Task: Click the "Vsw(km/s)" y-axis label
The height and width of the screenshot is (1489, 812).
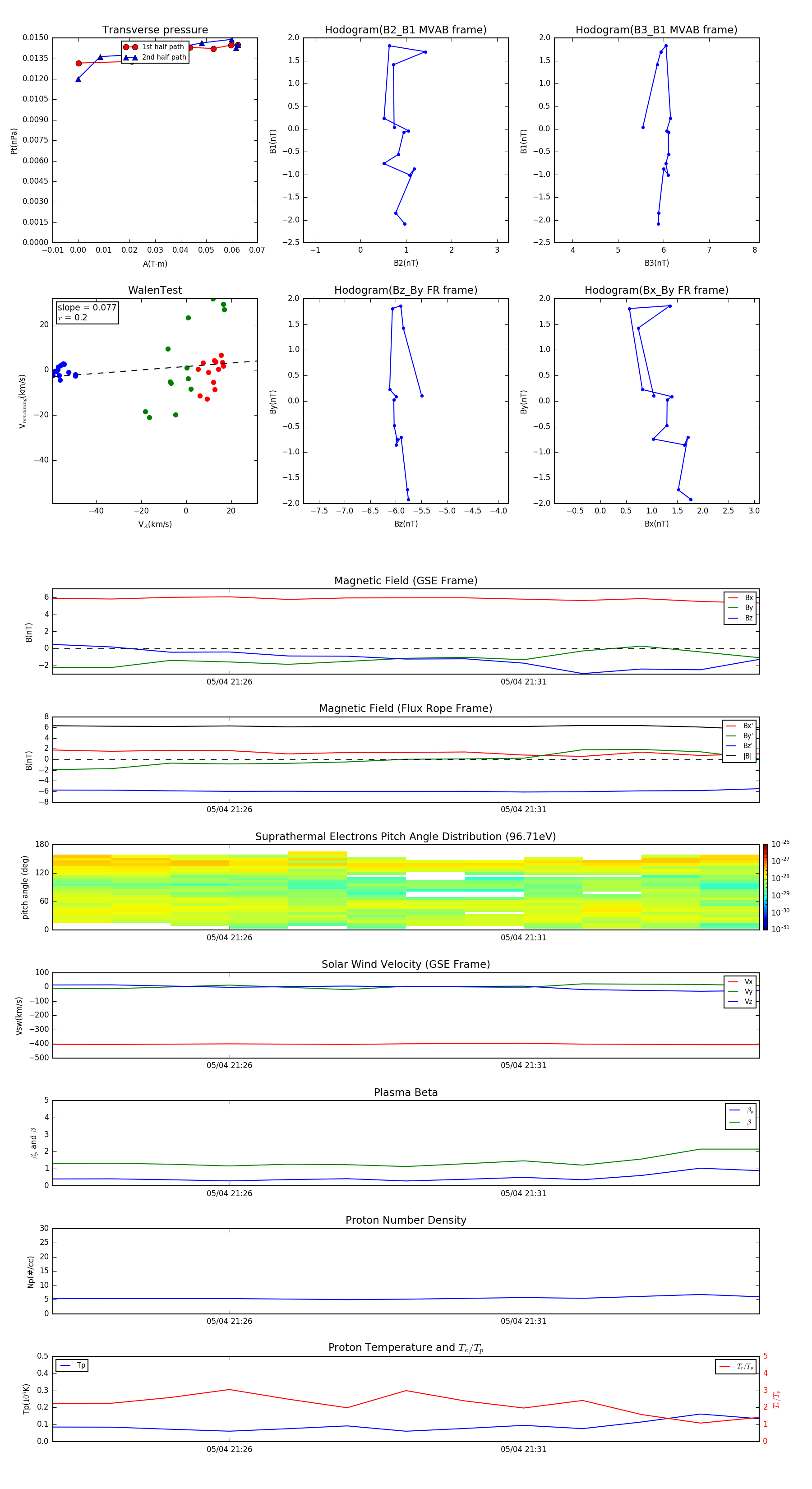Action: click(x=19, y=1016)
